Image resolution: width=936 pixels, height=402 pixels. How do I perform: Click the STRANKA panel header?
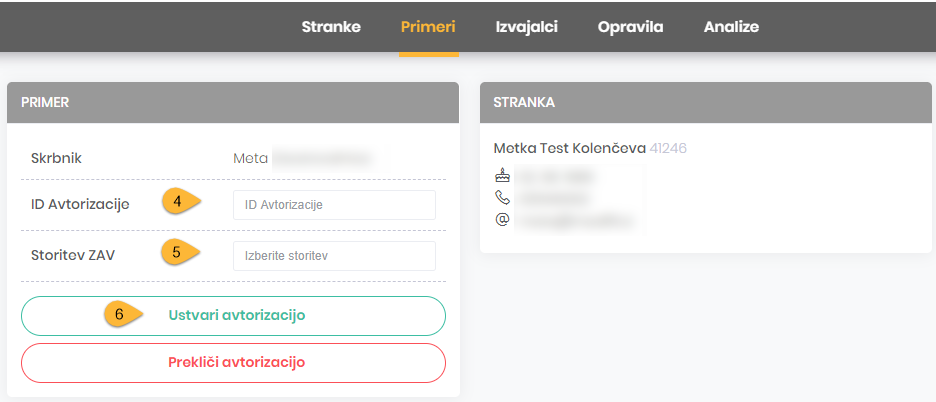pos(705,102)
